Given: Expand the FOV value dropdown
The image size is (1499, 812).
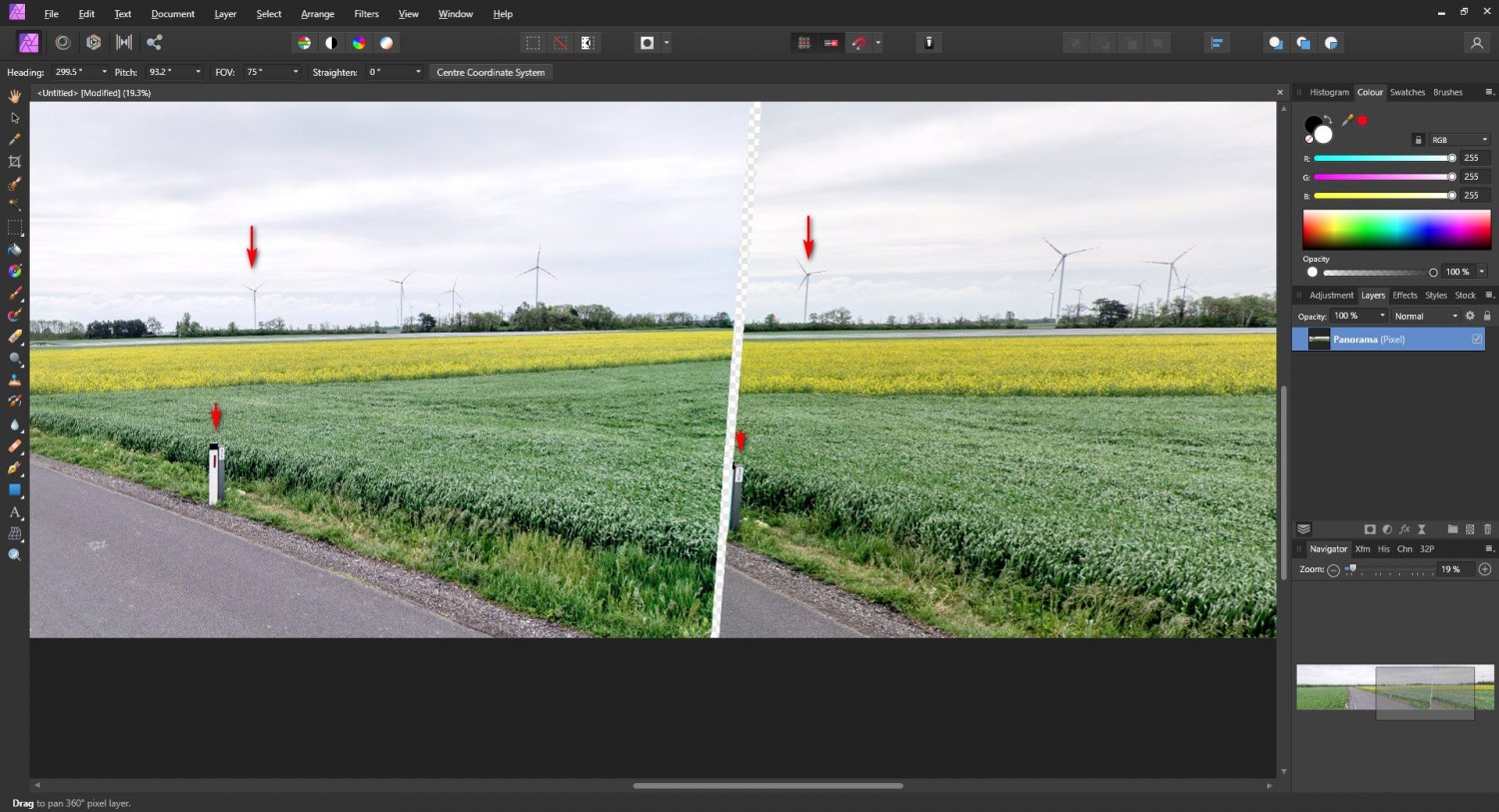Looking at the screenshot, I should 296,72.
